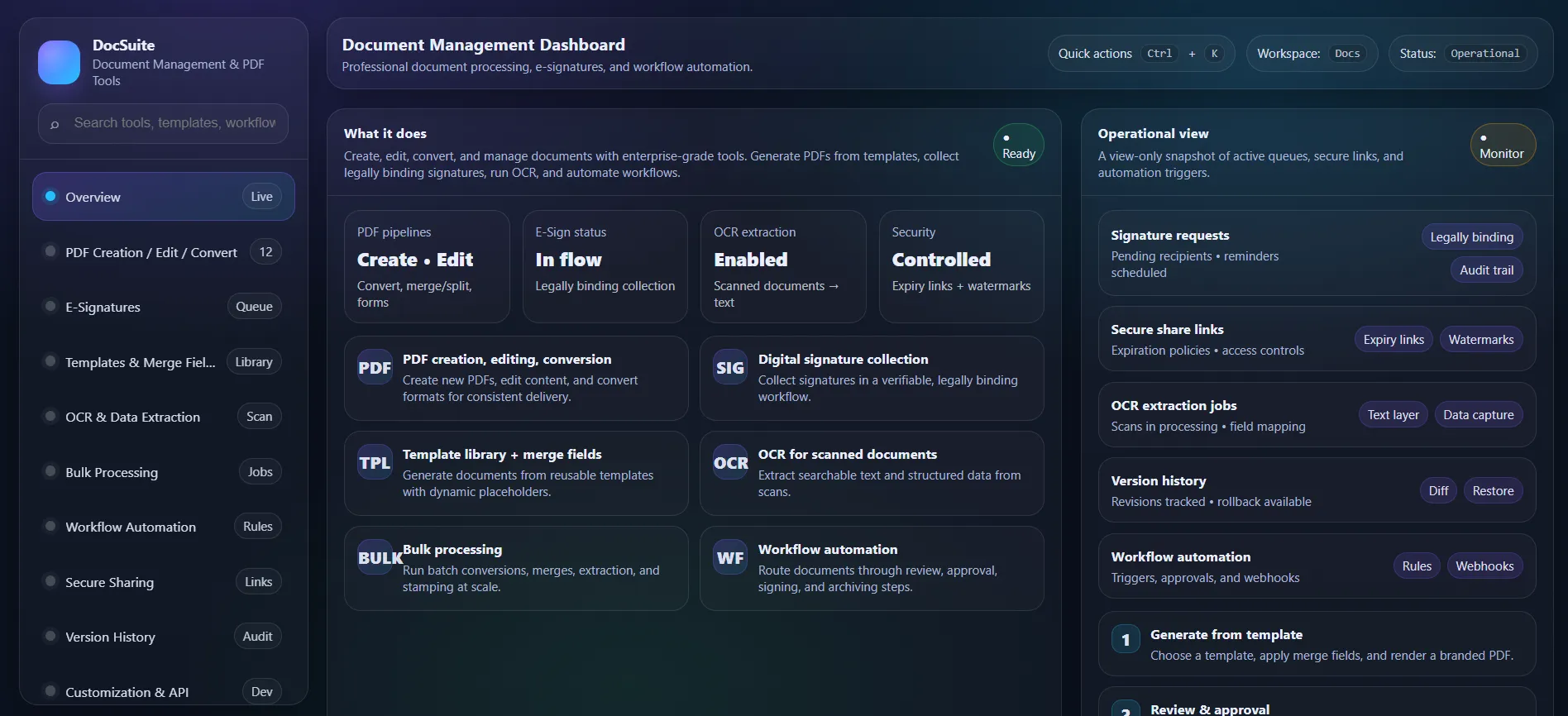Open Templates & Merge Fields section

[164, 362]
